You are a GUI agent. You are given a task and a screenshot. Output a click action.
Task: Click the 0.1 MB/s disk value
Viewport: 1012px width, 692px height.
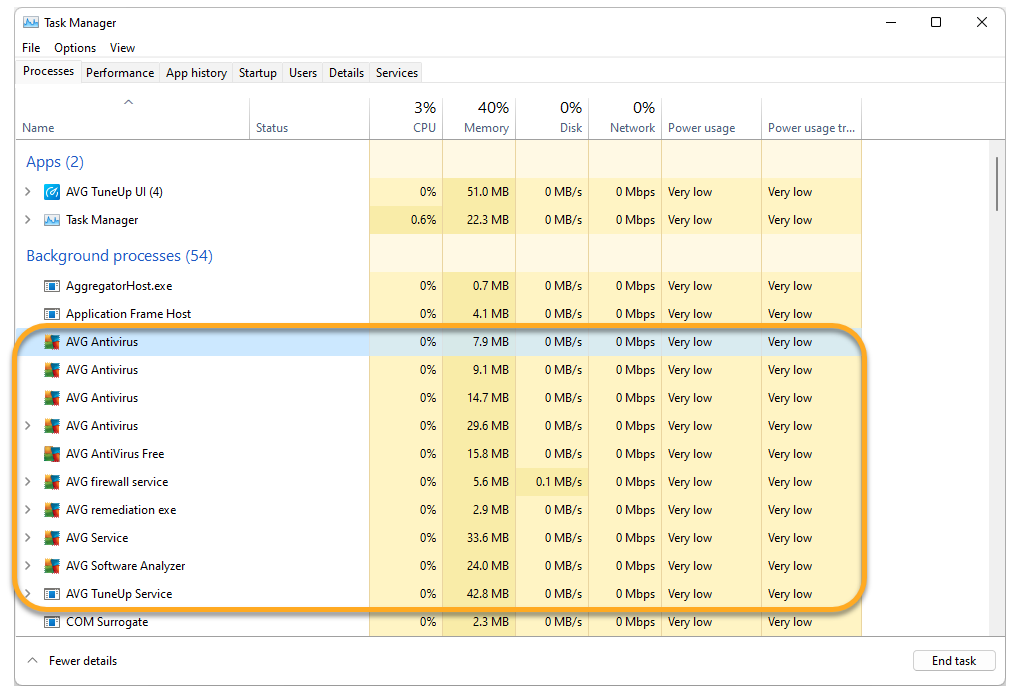click(x=559, y=482)
